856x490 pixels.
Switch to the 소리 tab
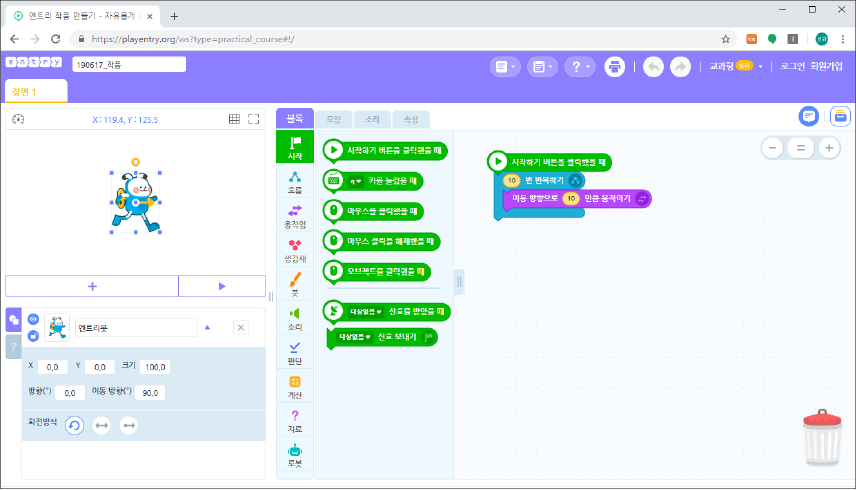(x=372, y=119)
